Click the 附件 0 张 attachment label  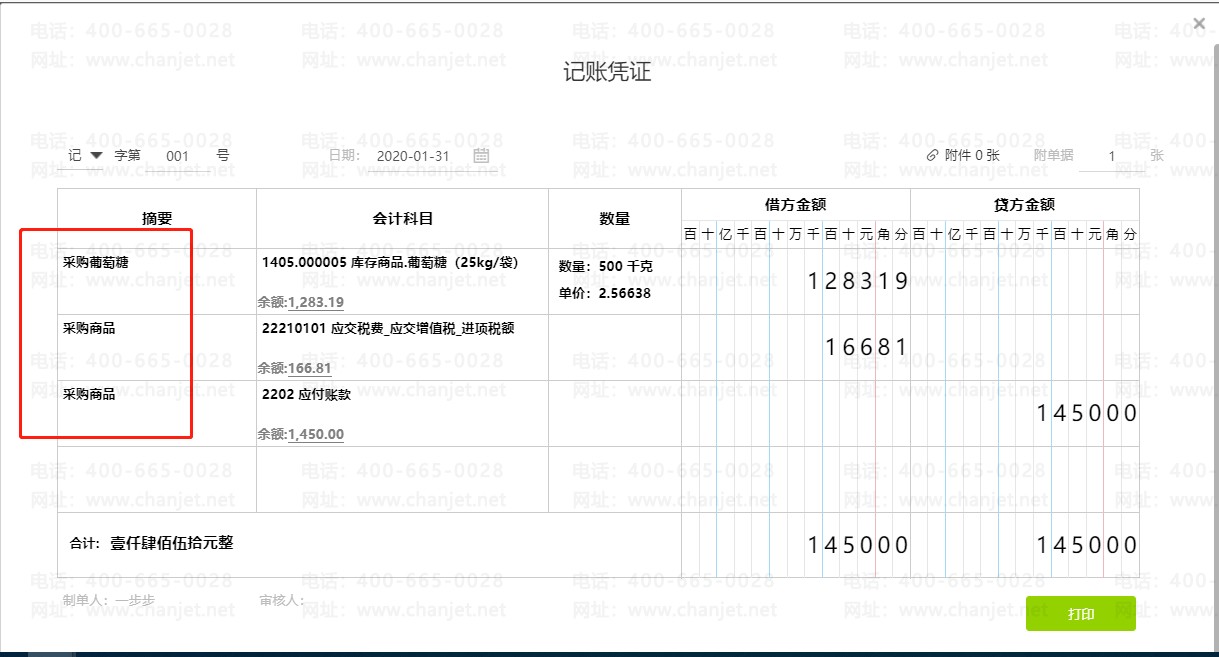point(972,155)
